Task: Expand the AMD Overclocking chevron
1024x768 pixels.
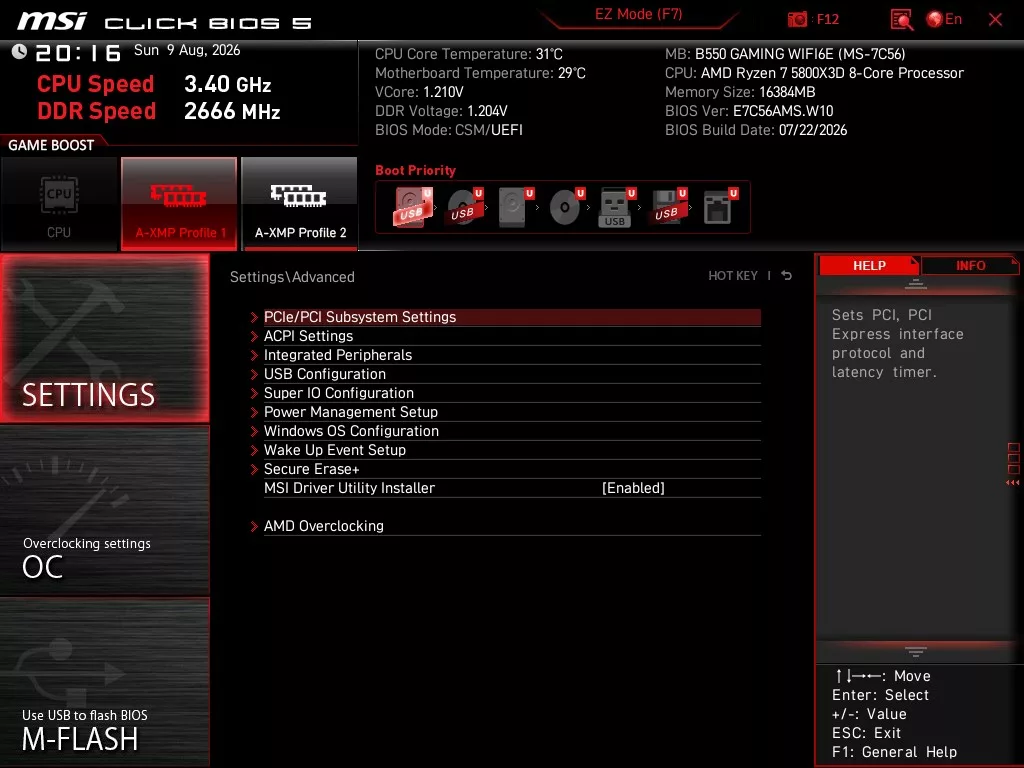Action: [x=254, y=526]
